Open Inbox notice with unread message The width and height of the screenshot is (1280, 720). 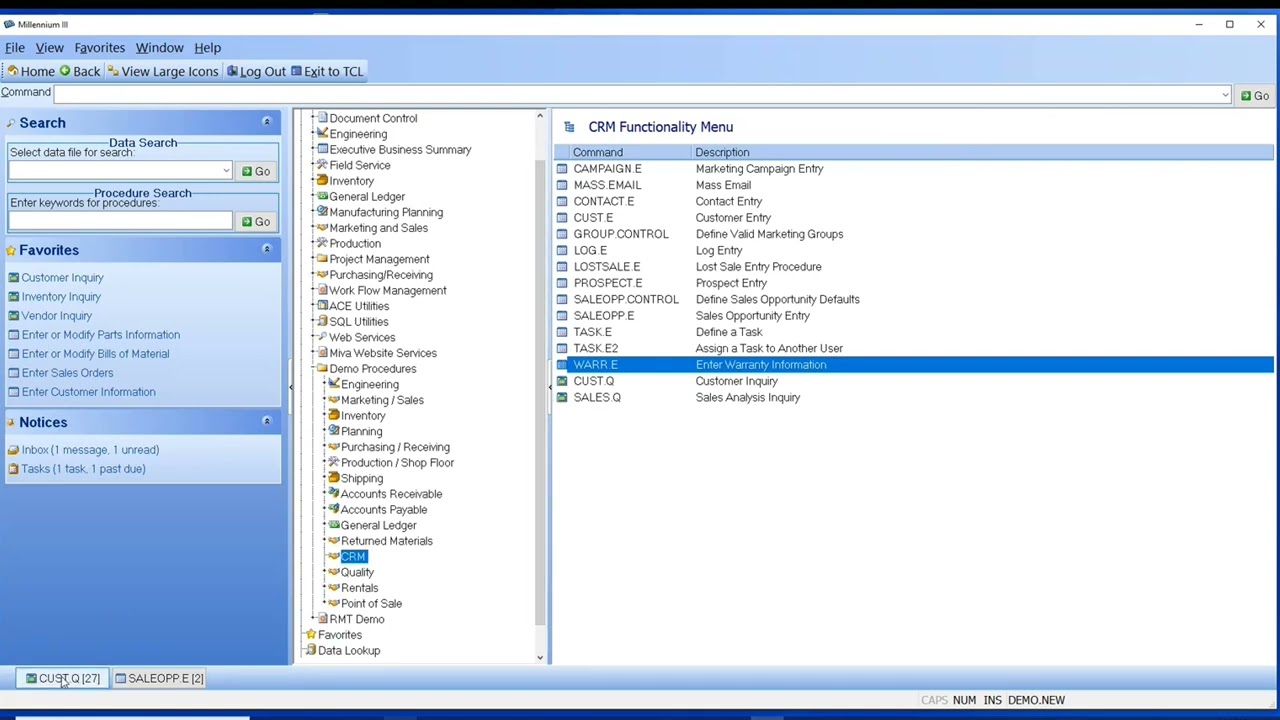[90, 449]
